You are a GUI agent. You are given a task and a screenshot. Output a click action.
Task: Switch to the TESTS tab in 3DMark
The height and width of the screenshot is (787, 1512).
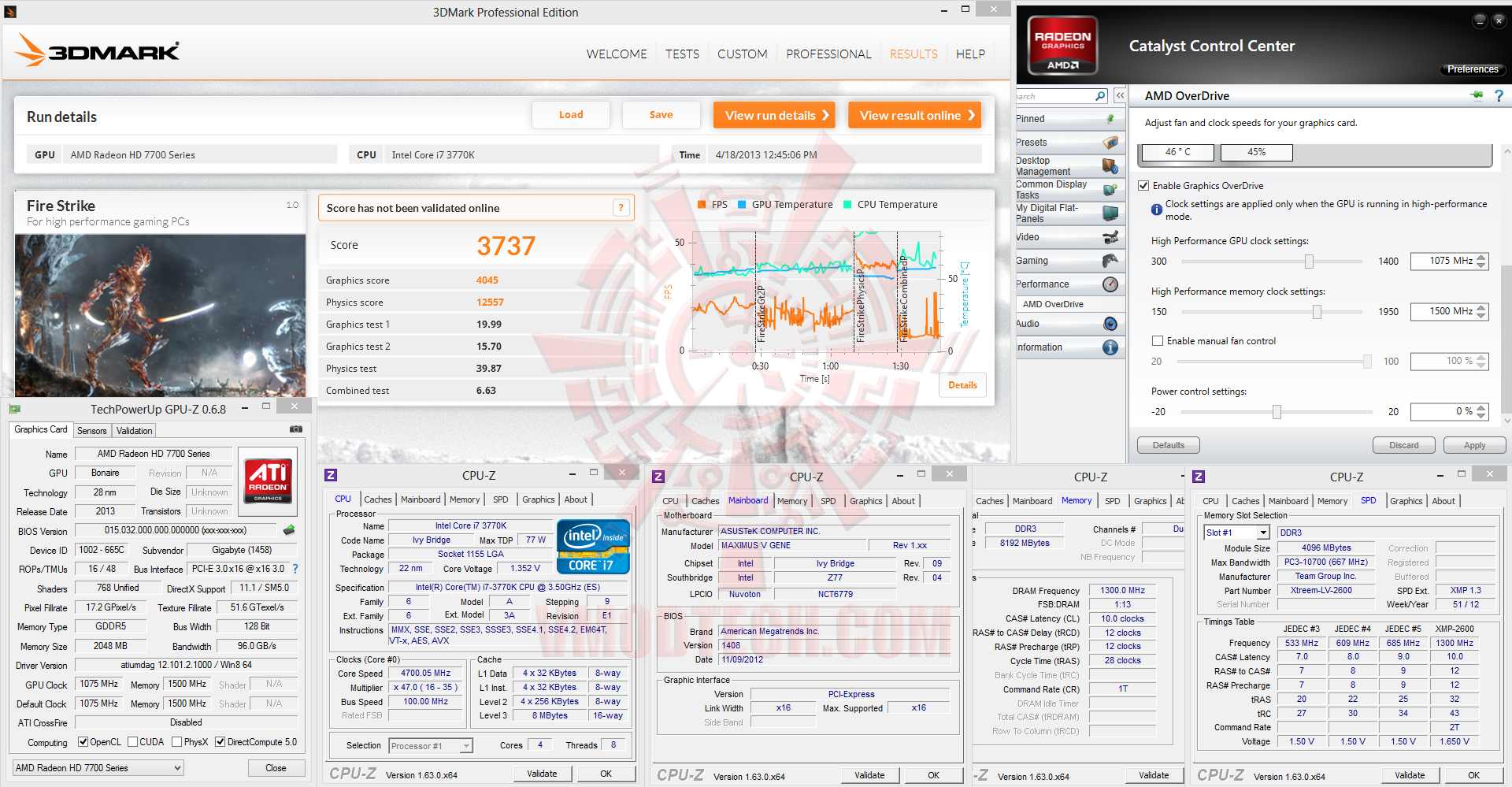(x=682, y=54)
